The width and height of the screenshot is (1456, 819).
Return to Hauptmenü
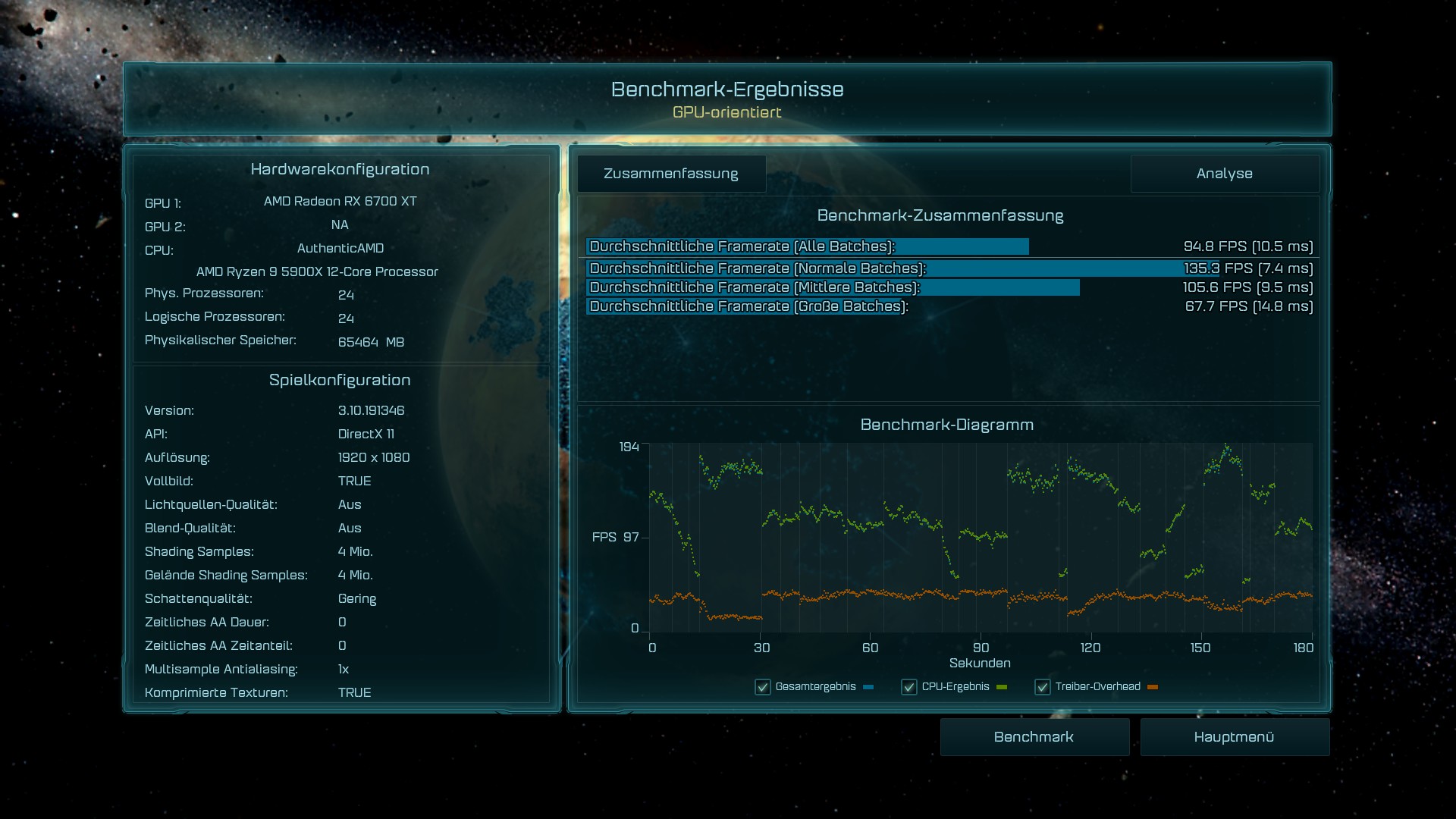1234,737
